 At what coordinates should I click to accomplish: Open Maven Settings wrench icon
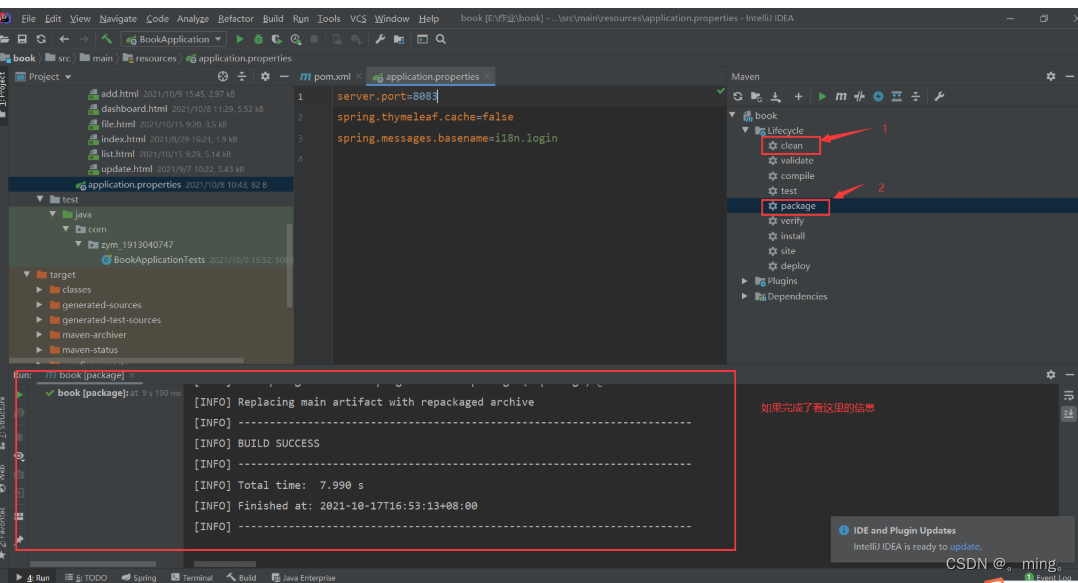[939, 96]
